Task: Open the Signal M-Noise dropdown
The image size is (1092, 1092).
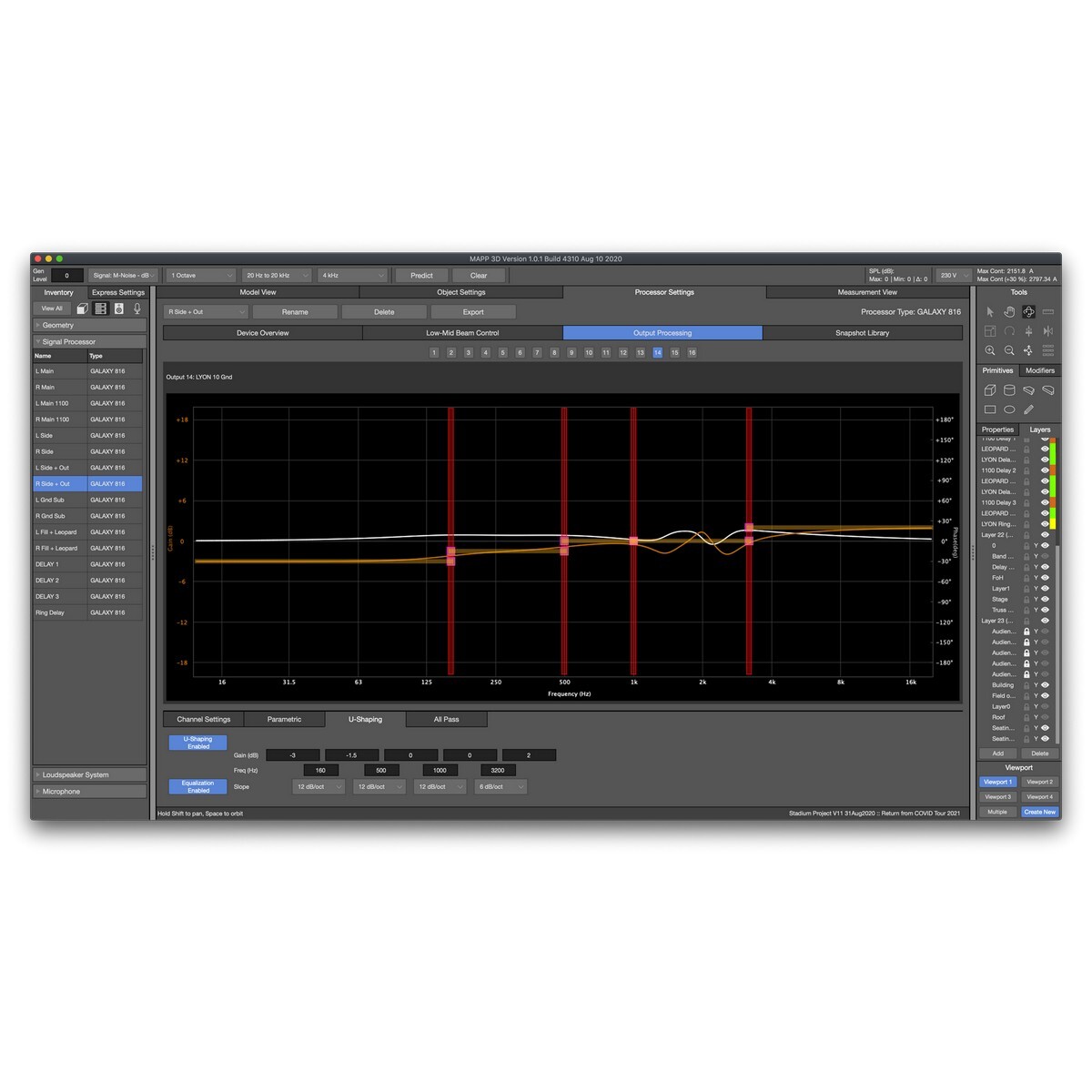Action: (124, 276)
